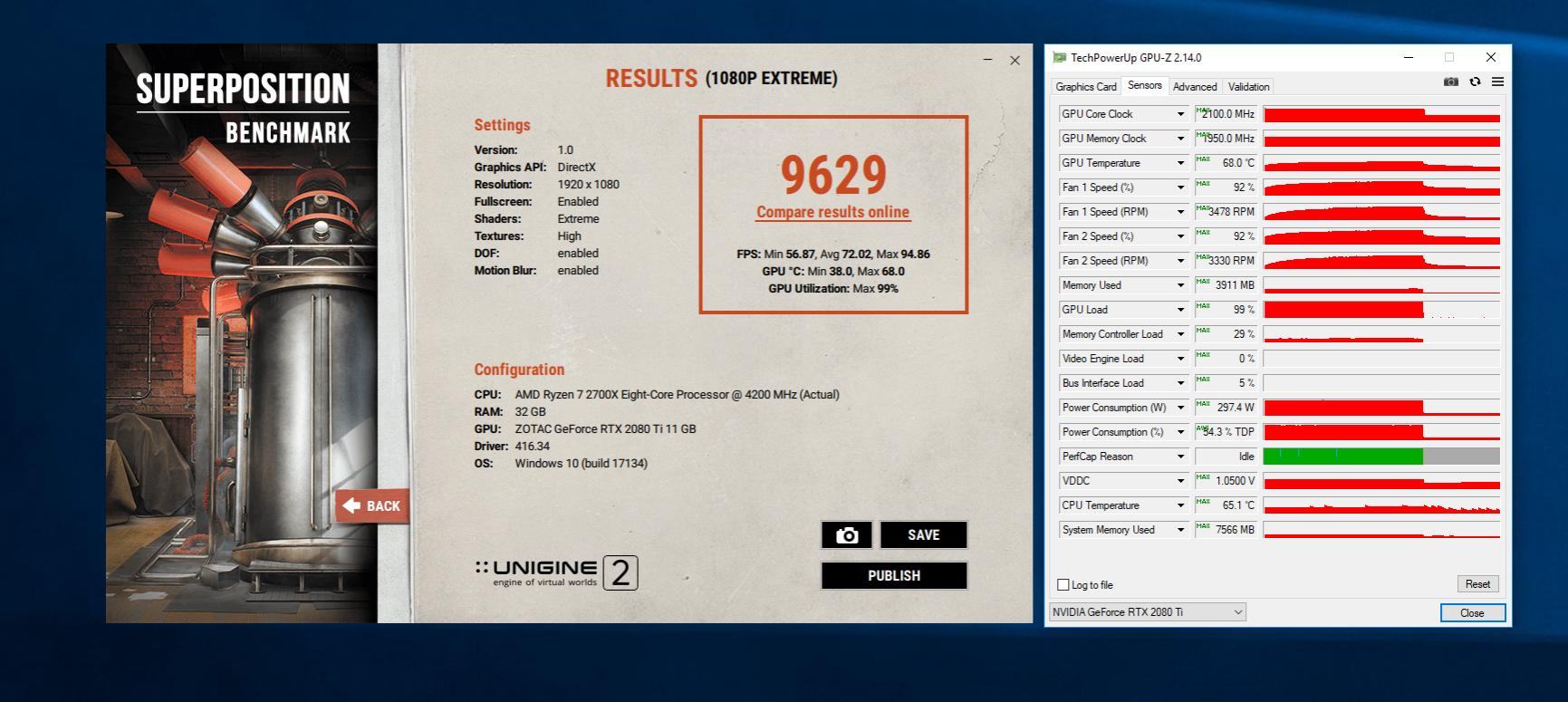Click the PUBLISH button
Screen dimensions: 1568x702
click(894, 575)
